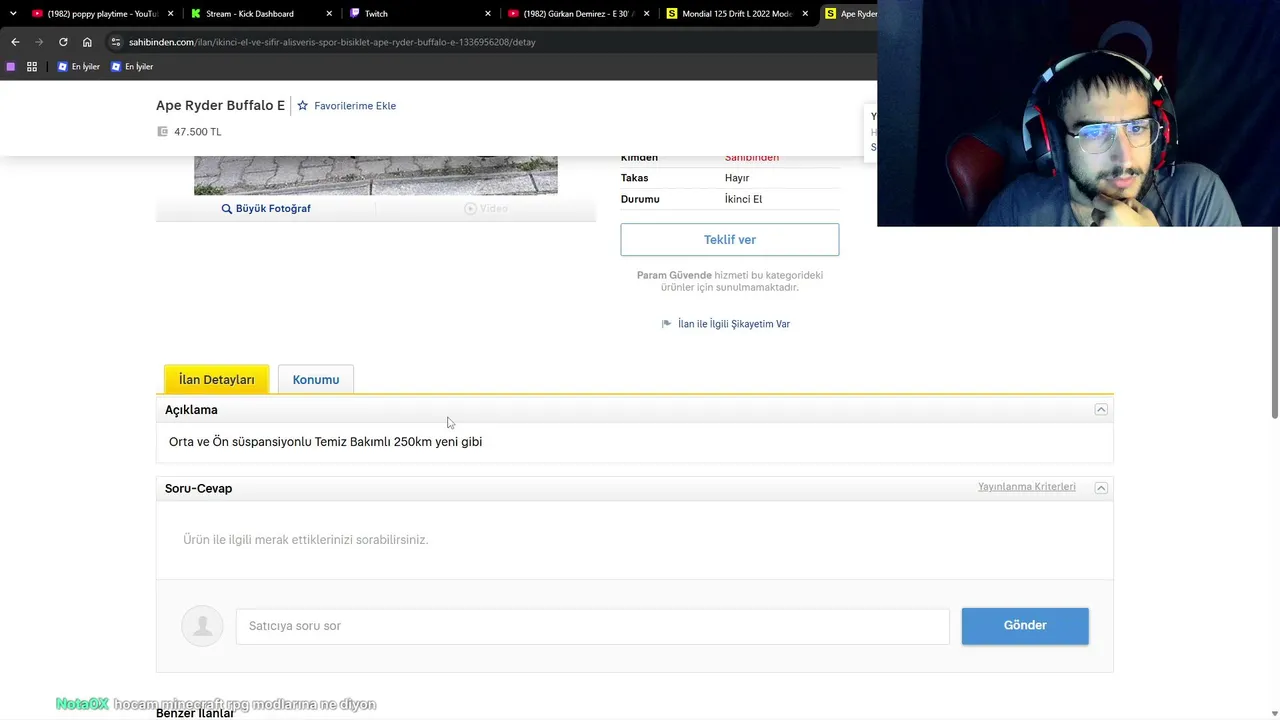Add listing via 'Favorilerime Ekle' link
Screen dimensions: 1280x720
click(x=355, y=106)
